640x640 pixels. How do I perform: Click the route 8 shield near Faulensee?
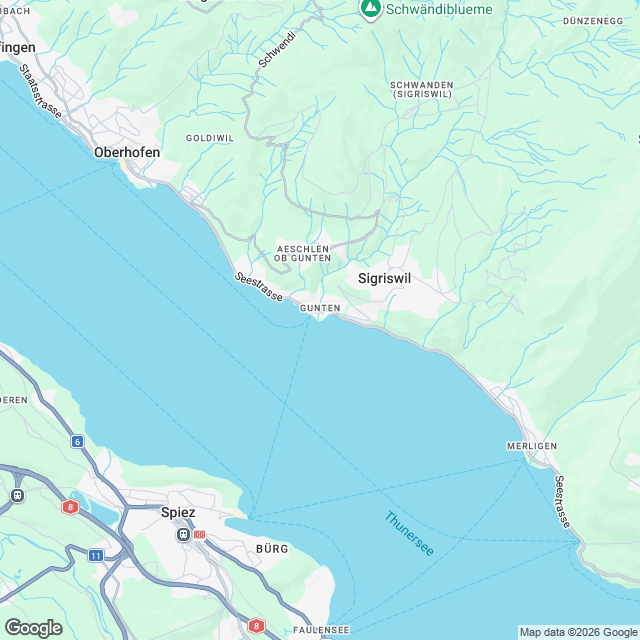[256, 626]
